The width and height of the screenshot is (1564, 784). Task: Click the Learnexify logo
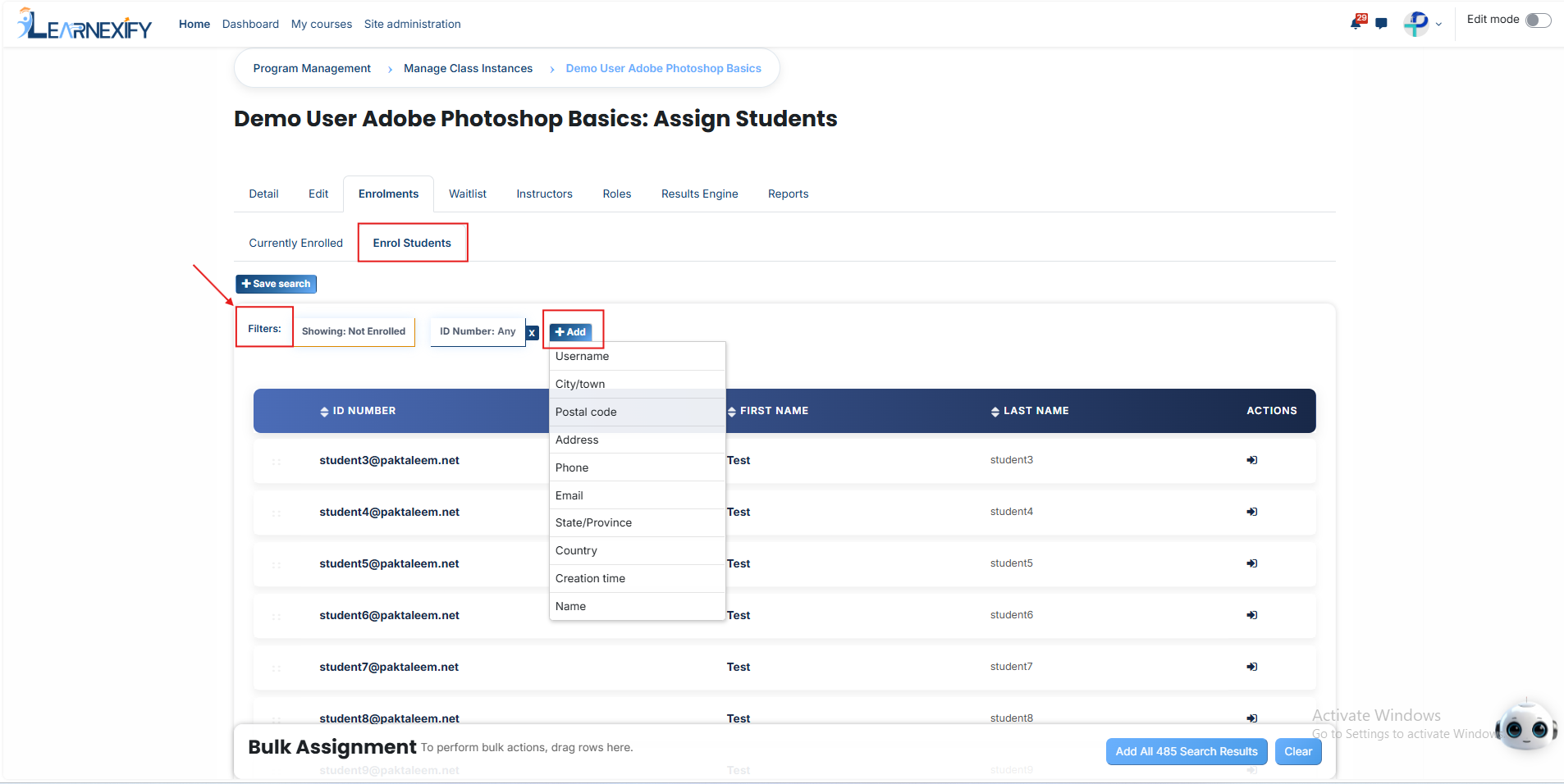tap(85, 24)
